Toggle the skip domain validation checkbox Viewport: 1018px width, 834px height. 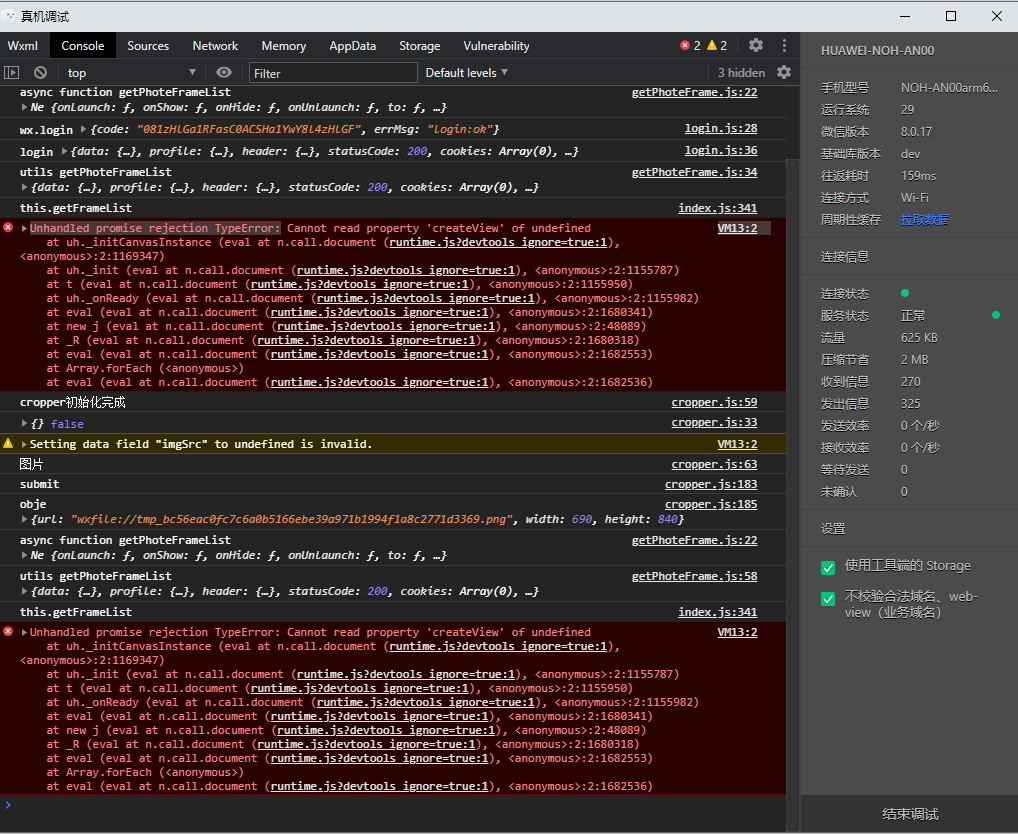coord(828,598)
